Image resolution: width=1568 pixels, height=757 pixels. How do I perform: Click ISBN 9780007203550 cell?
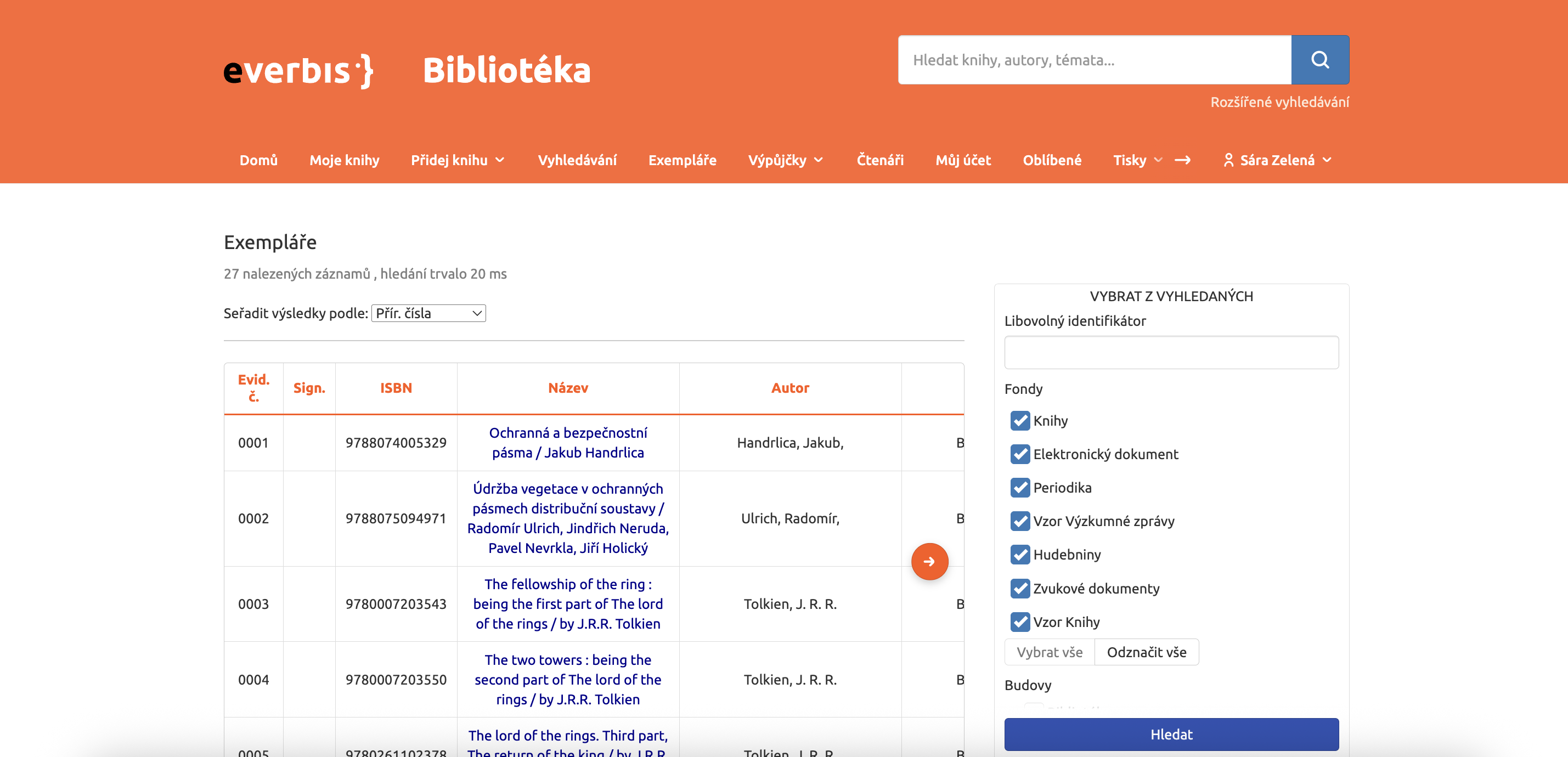coord(396,680)
